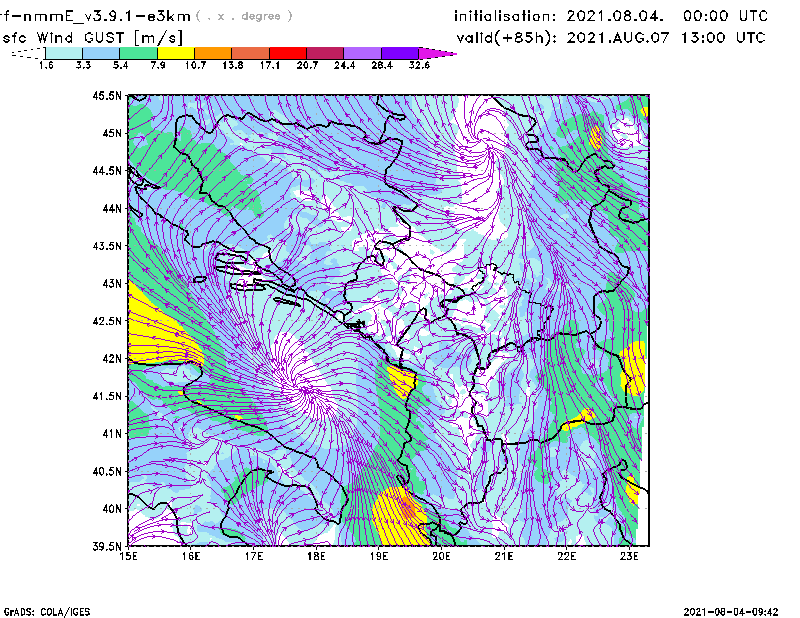Viewport: 800px width, 618px height.
Task: Click the 39.5N latitude label
Action: (x=107, y=546)
